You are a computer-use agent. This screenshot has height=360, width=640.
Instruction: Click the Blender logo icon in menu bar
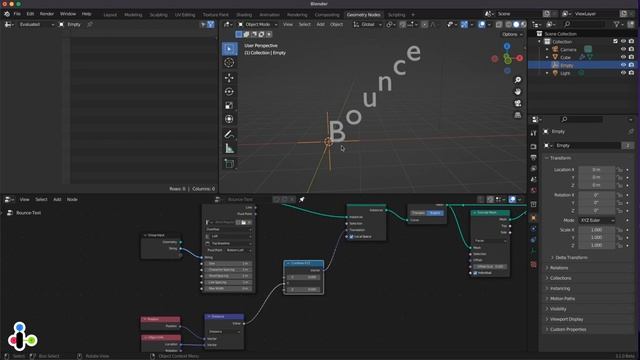[7, 14]
